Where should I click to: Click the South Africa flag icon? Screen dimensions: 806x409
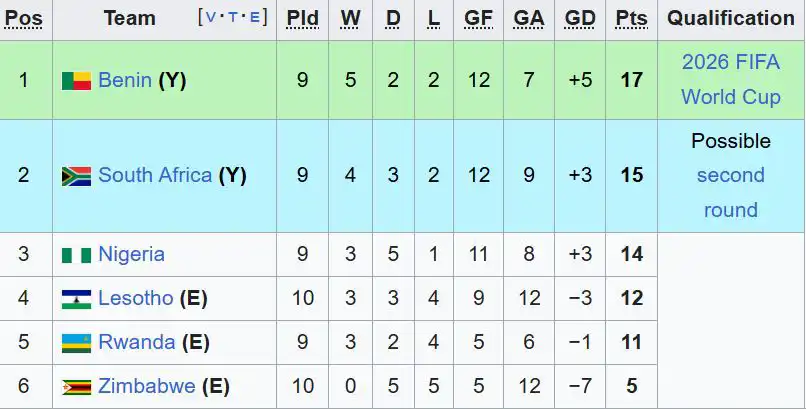[x=77, y=176]
